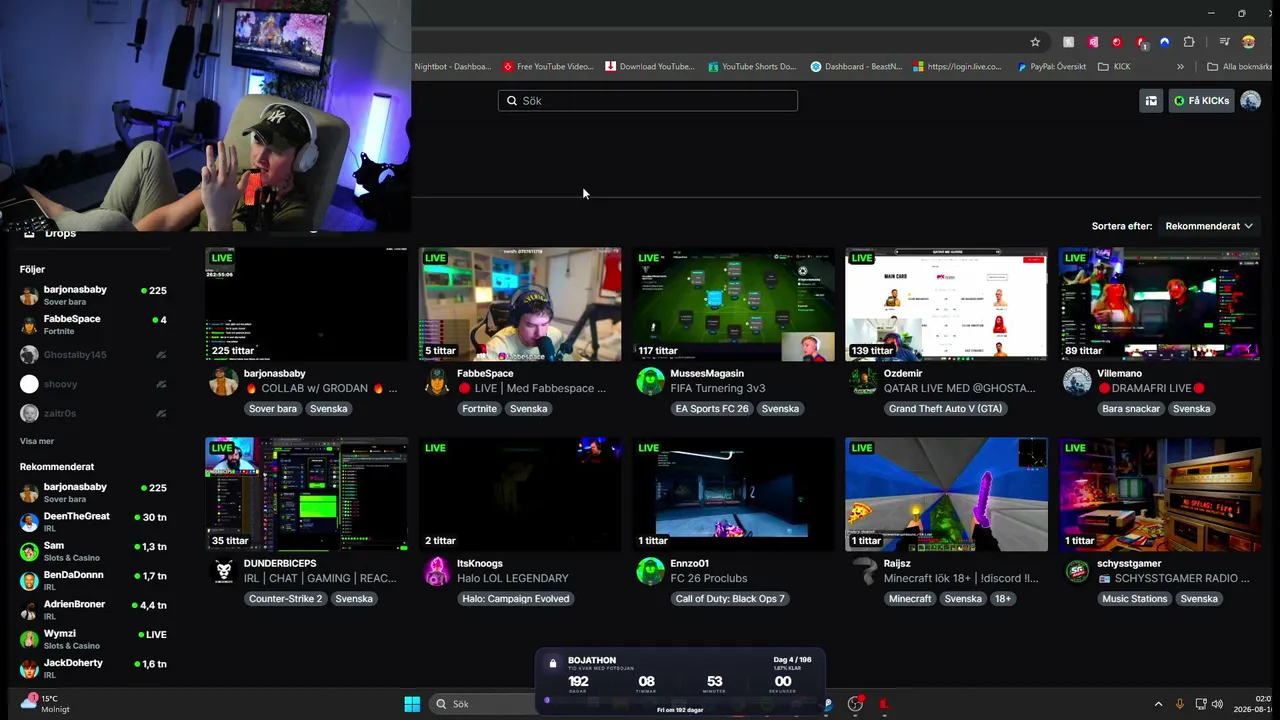Image resolution: width=1280 pixels, height=720 pixels.
Task: Click the Få KICKs button
Action: 1201,101
